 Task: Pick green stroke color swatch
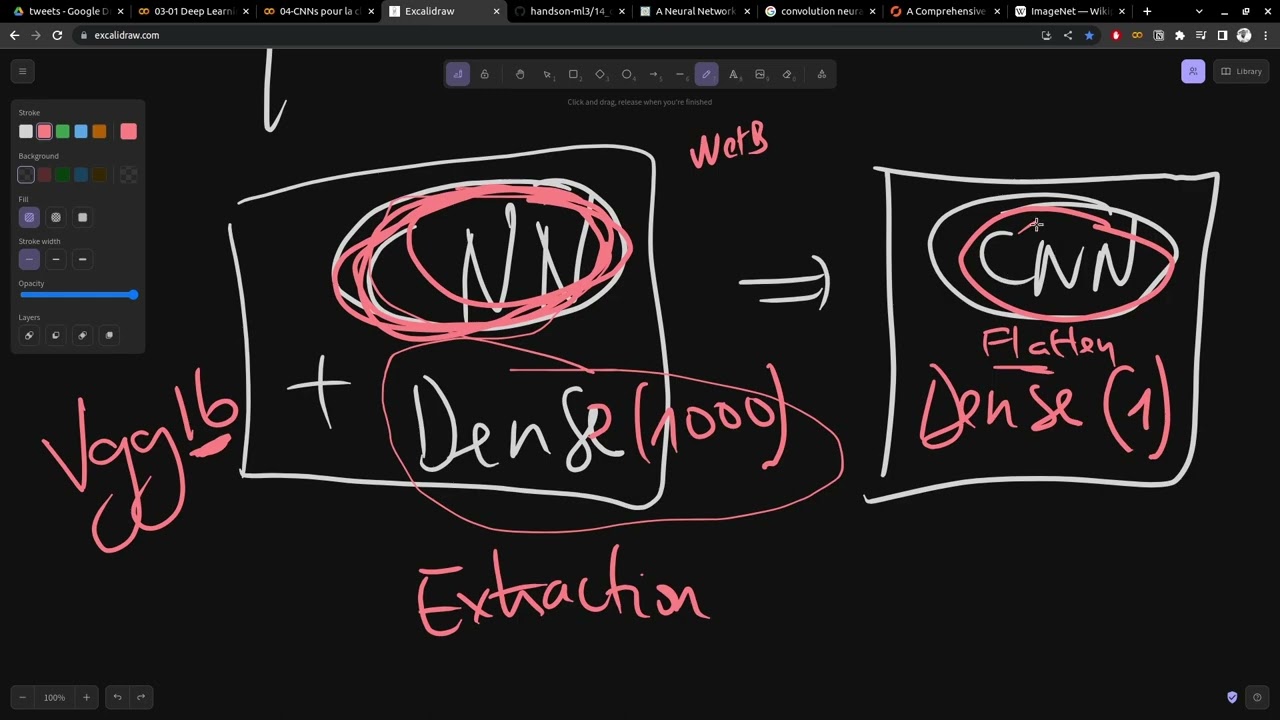pyautogui.click(x=62, y=131)
